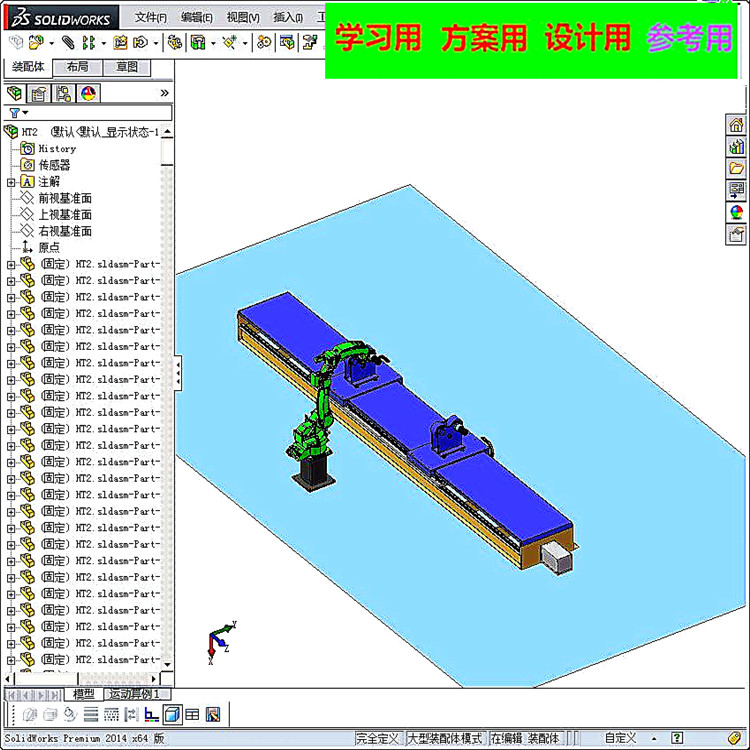Click the picture-with-pencil icon in bottom toolbar
Screen dimensions: 750x750
(213, 715)
